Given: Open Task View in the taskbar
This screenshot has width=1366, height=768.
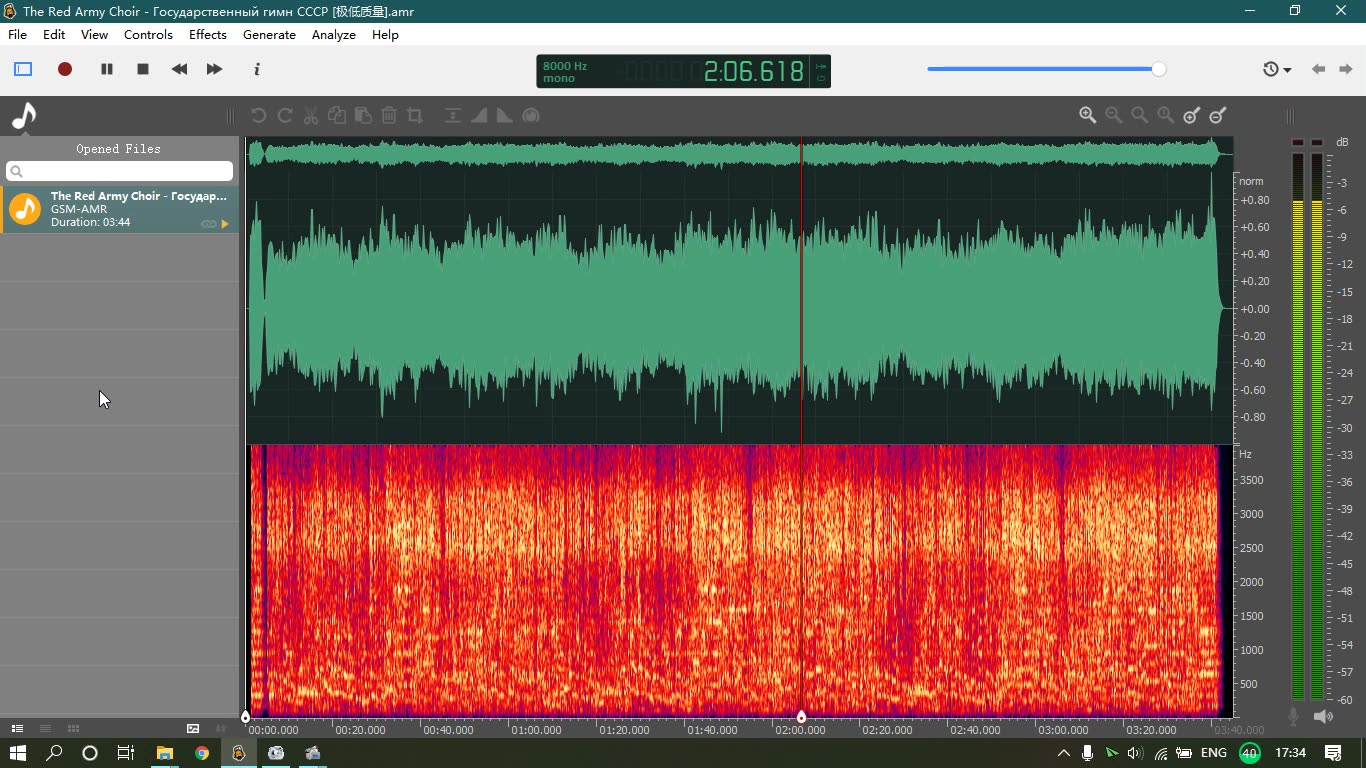Looking at the screenshot, I should (126, 753).
